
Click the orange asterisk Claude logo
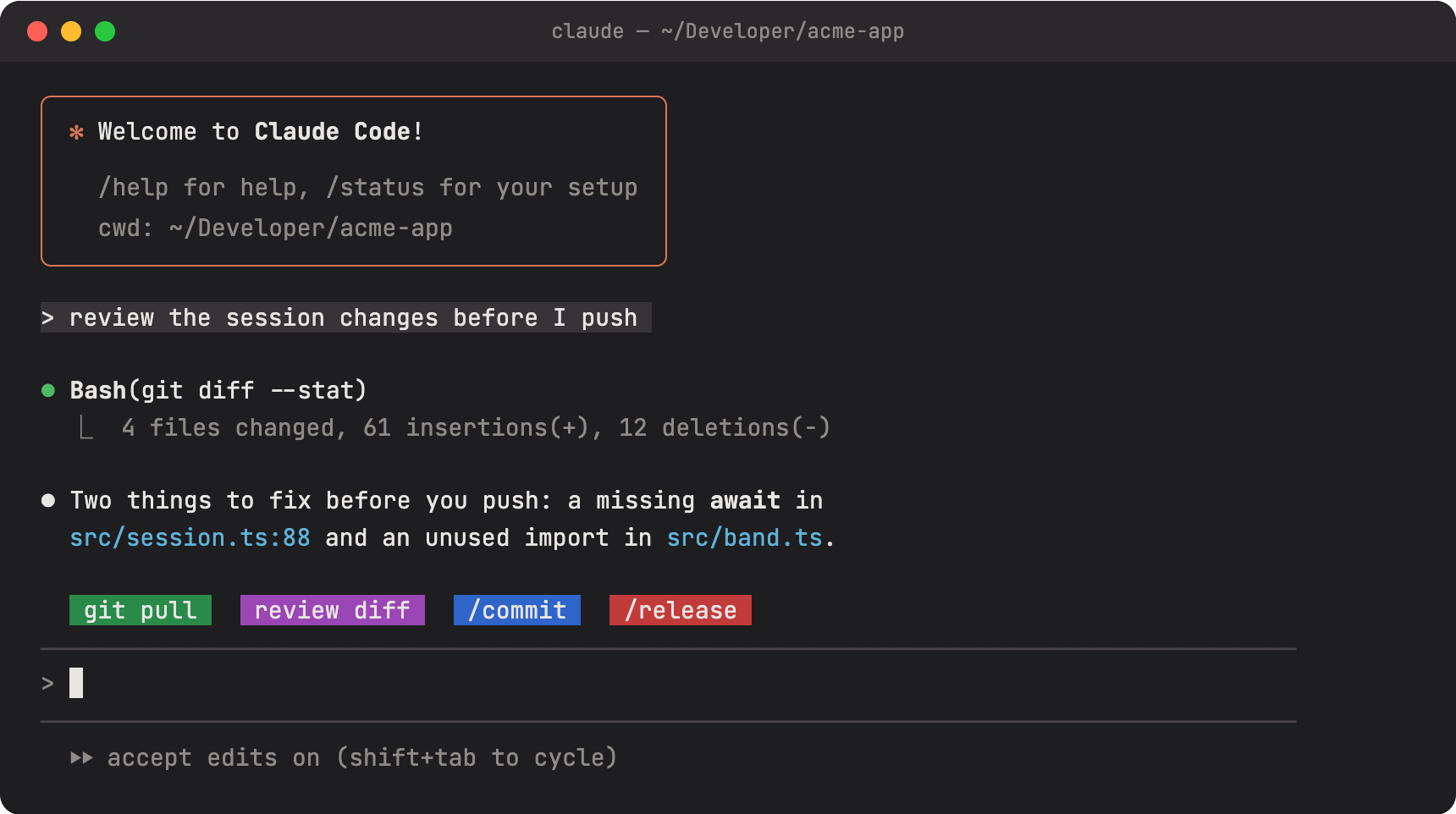[x=76, y=133]
